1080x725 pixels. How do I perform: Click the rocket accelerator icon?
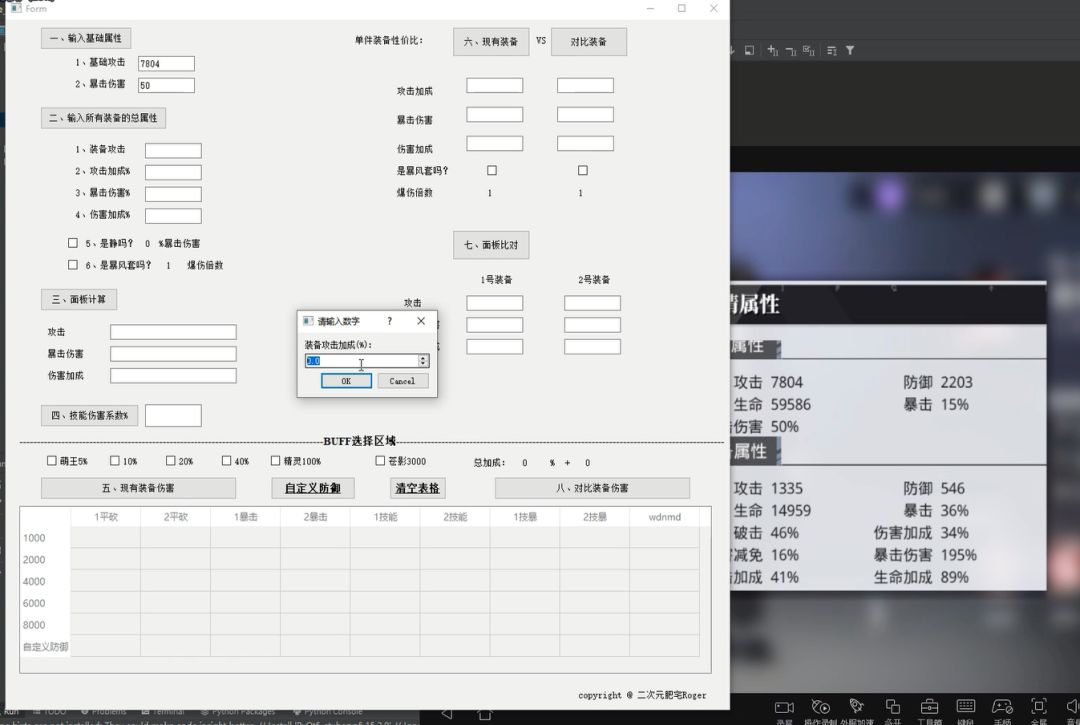[x=856, y=706]
